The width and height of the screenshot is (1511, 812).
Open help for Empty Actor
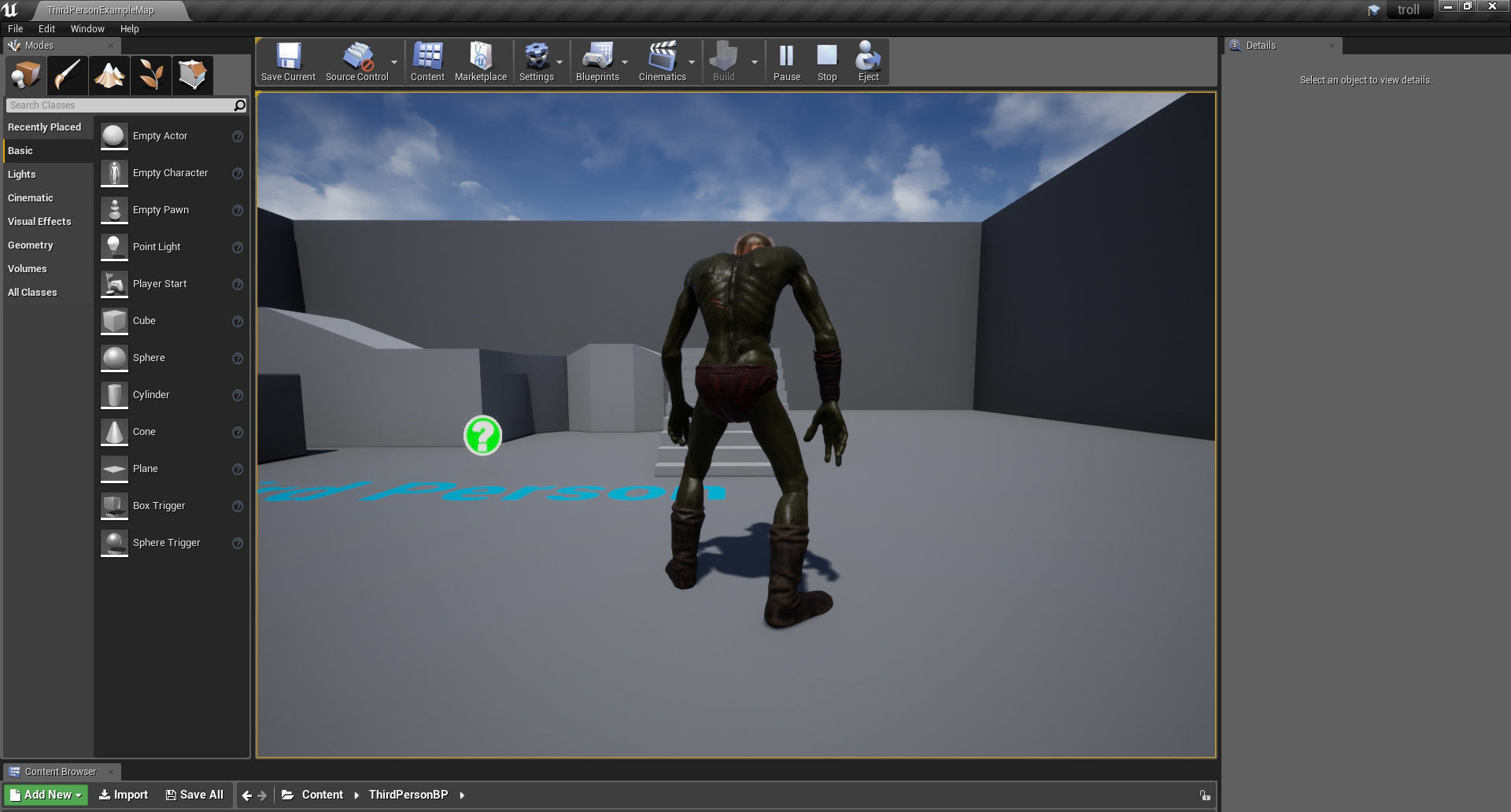click(238, 136)
